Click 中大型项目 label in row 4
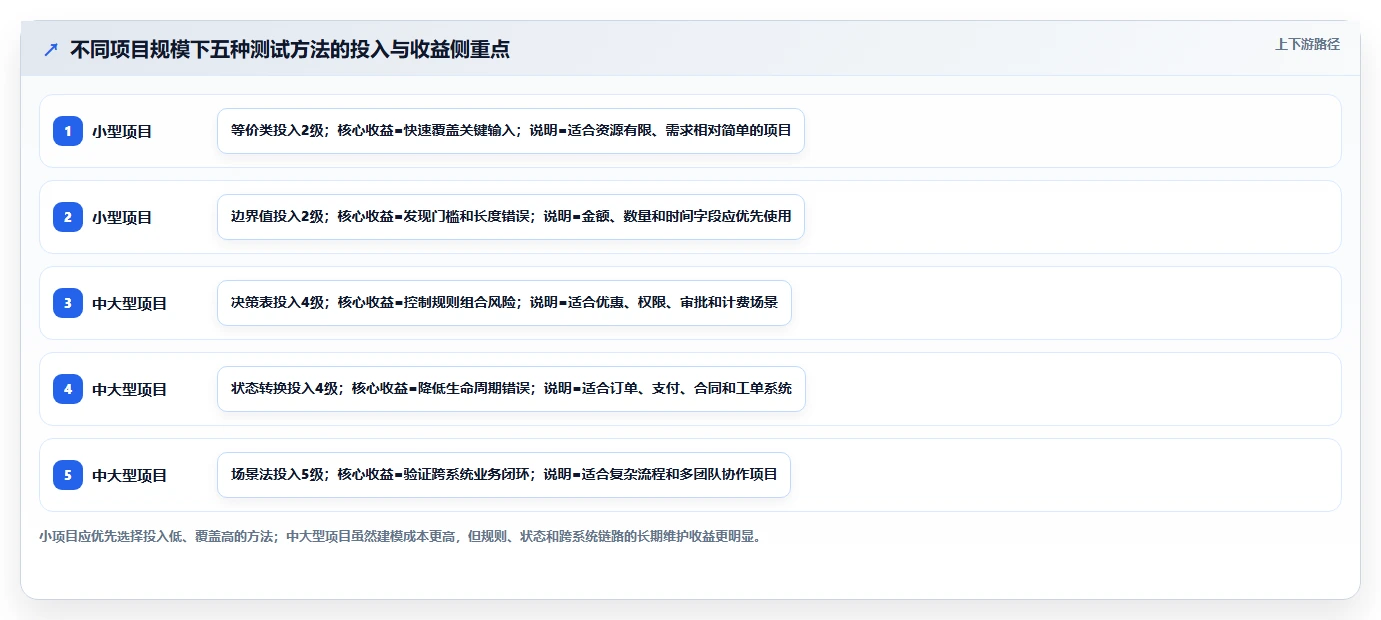 [x=130, y=389]
